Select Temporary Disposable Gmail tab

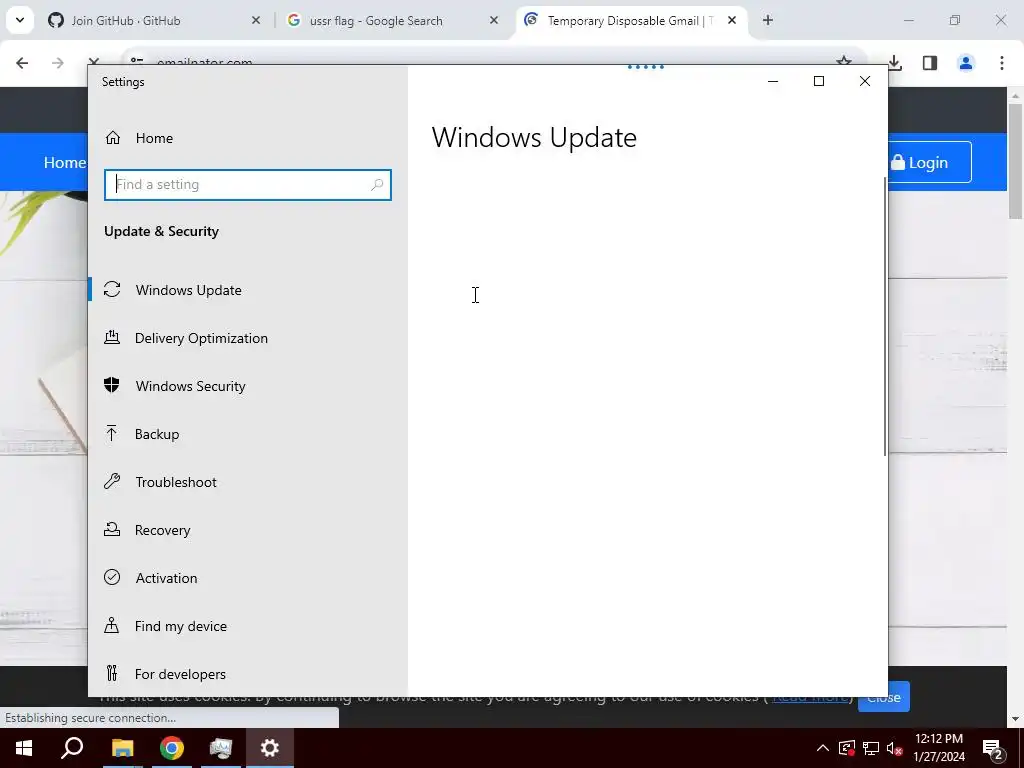631,20
